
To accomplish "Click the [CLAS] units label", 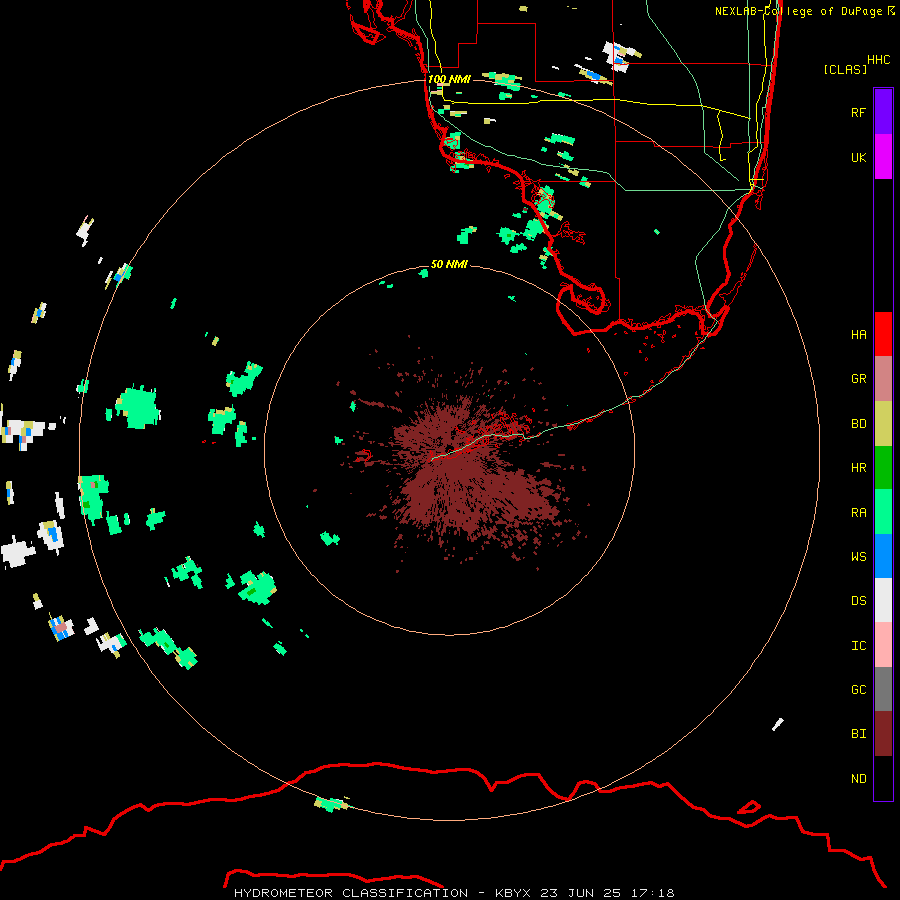I will point(845,69).
